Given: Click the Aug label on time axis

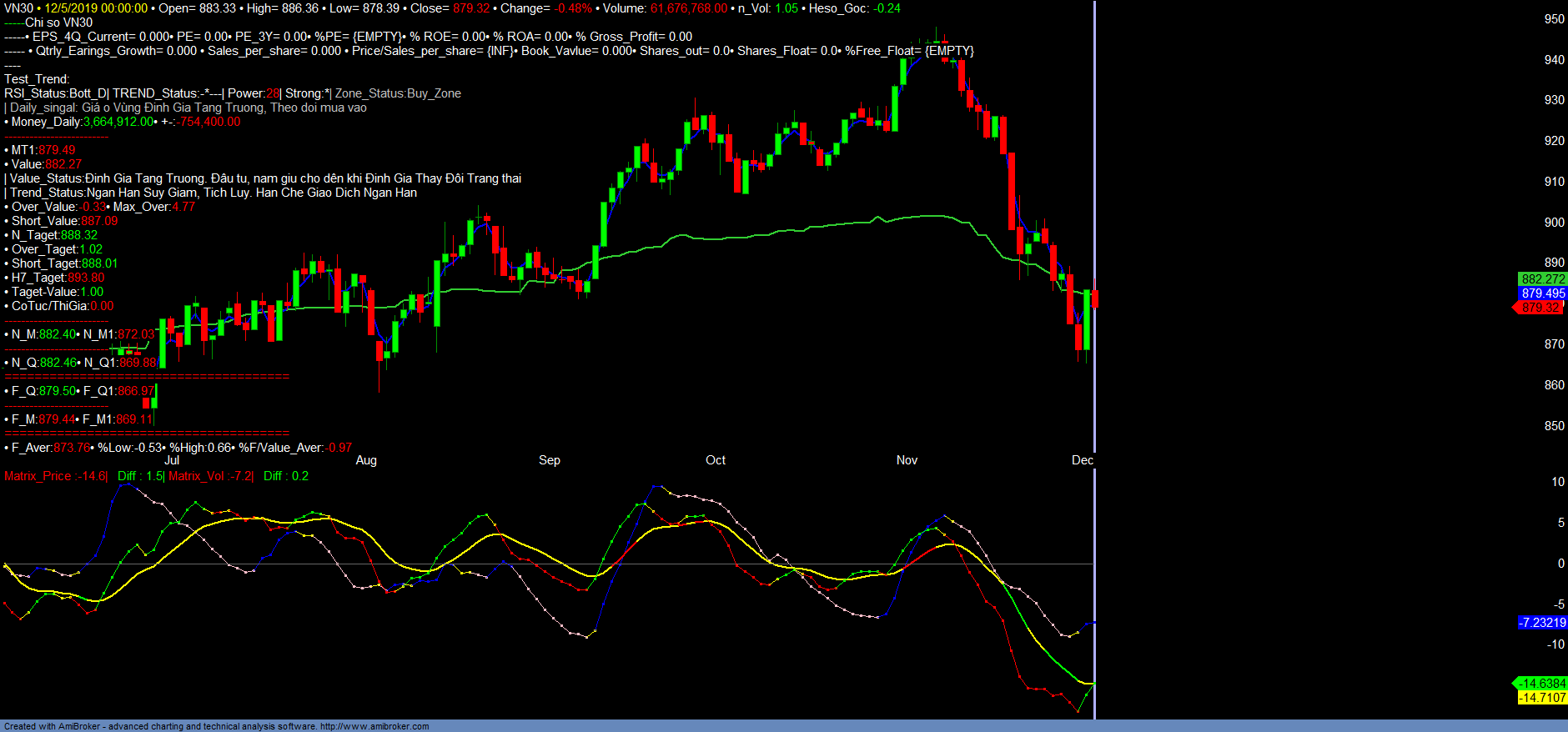Looking at the screenshot, I should [x=366, y=460].
